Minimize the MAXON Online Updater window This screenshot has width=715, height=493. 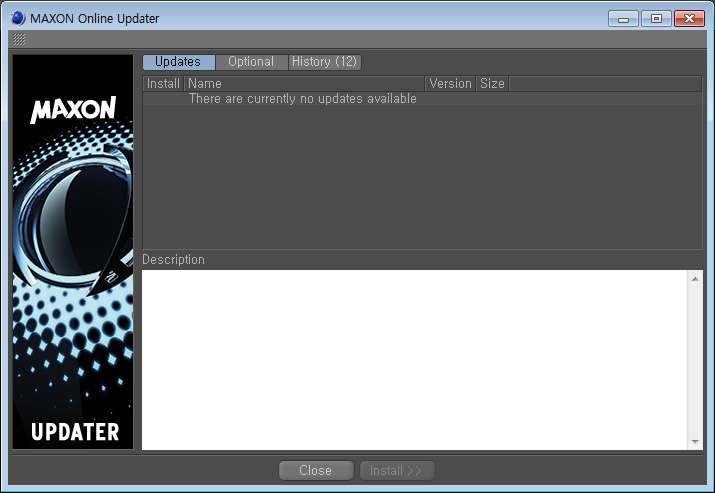click(623, 19)
